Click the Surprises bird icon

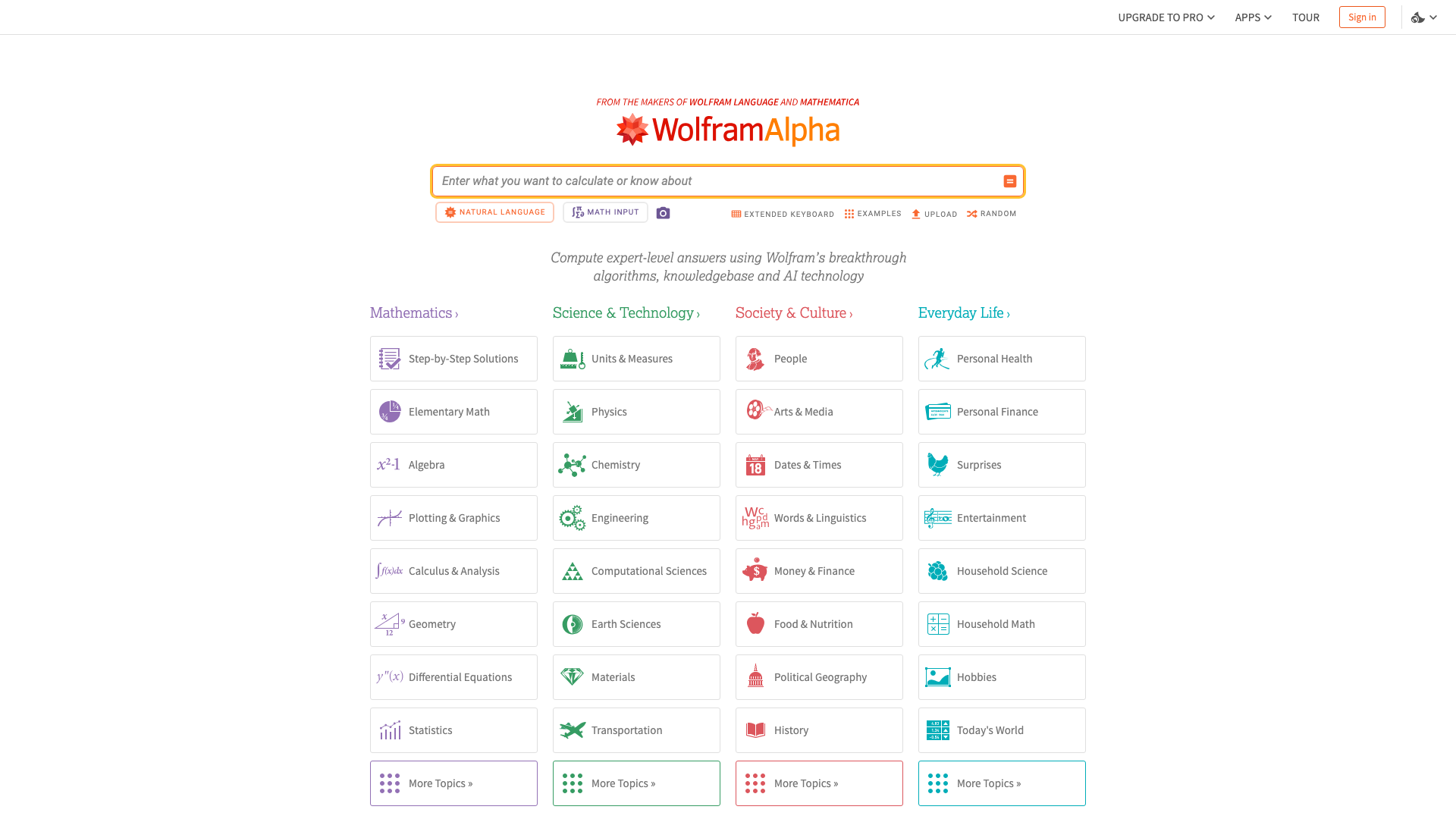938,464
